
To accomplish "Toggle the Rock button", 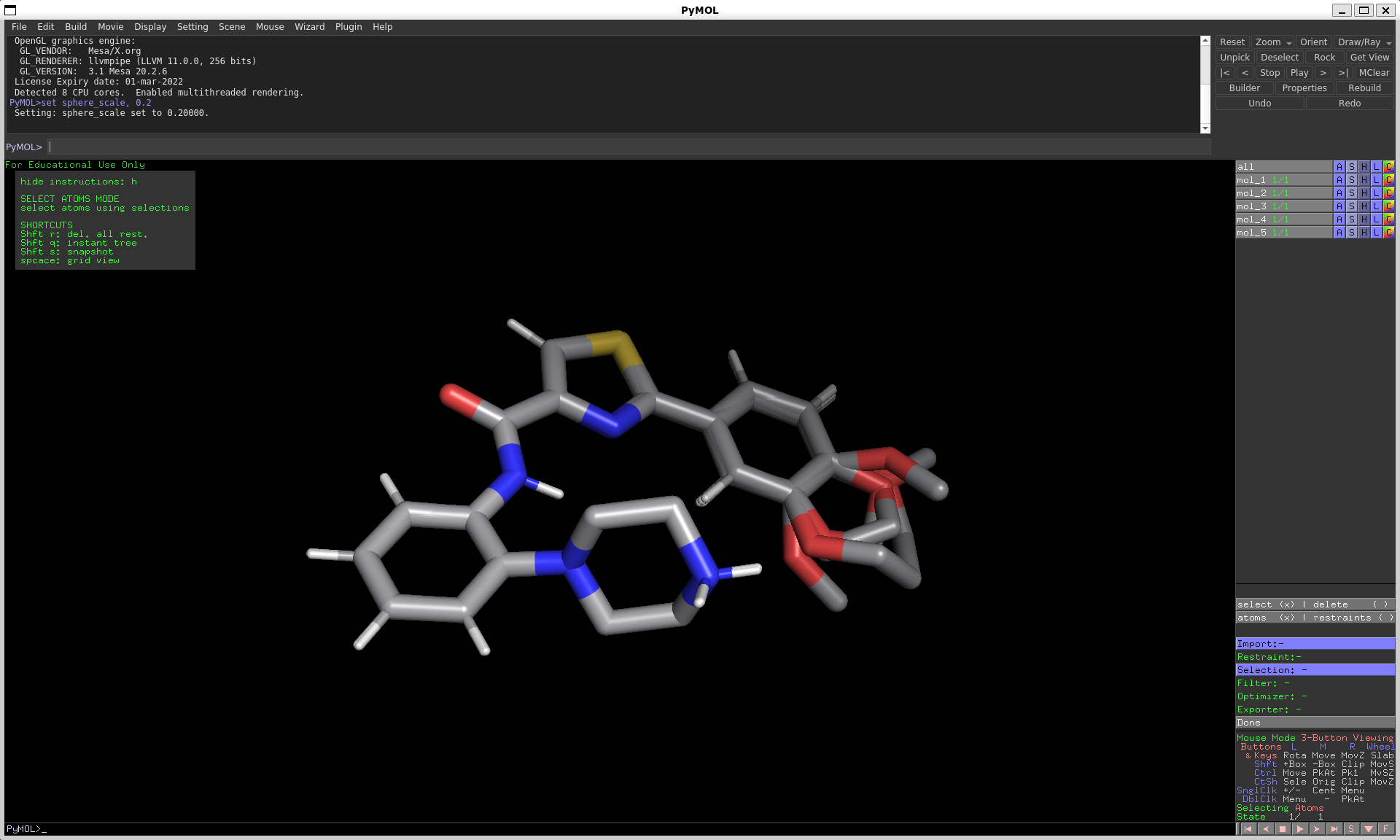I will pyautogui.click(x=1324, y=58).
